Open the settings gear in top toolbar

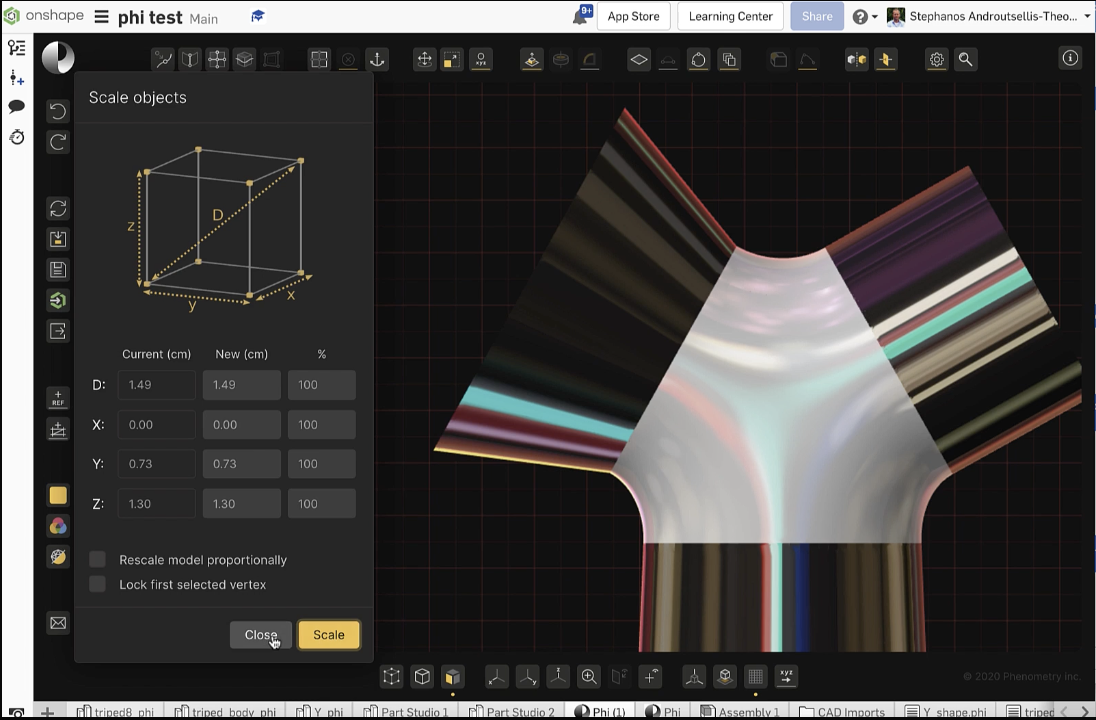coord(936,60)
